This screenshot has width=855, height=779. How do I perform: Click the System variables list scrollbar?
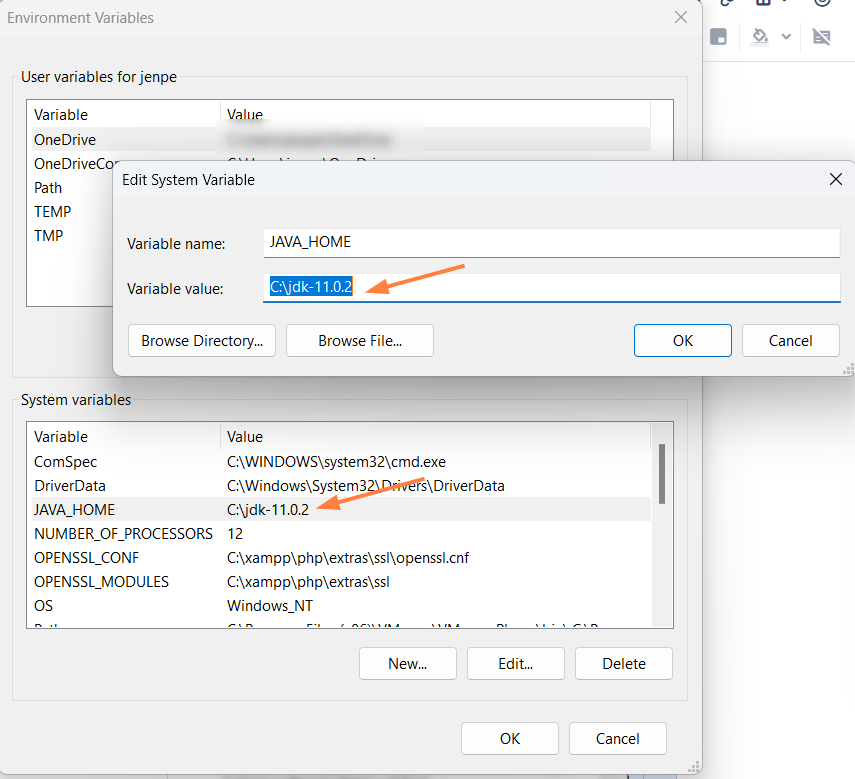[662, 476]
